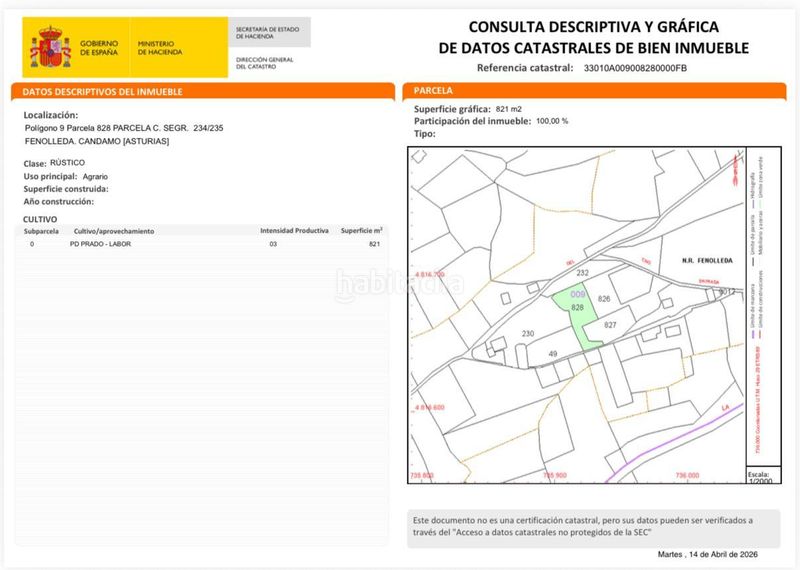Viewport: 800px width, 570px height.
Task: Click the '736.000' coordinate on map axis
Action: (x=687, y=475)
